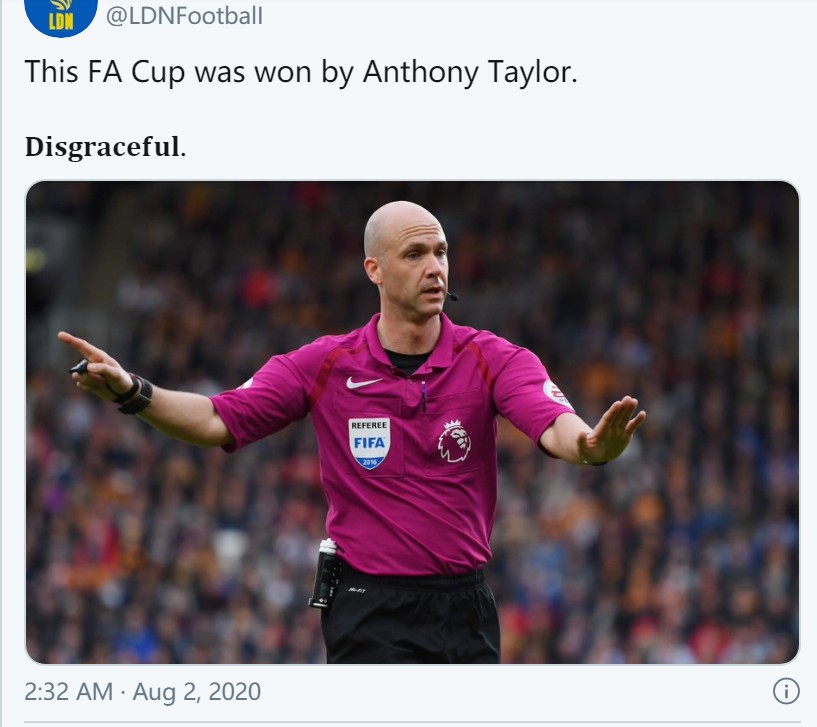Image resolution: width=817 pixels, height=727 pixels.
Task: Open the 2:32 AM timestamp link
Action: point(68,692)
